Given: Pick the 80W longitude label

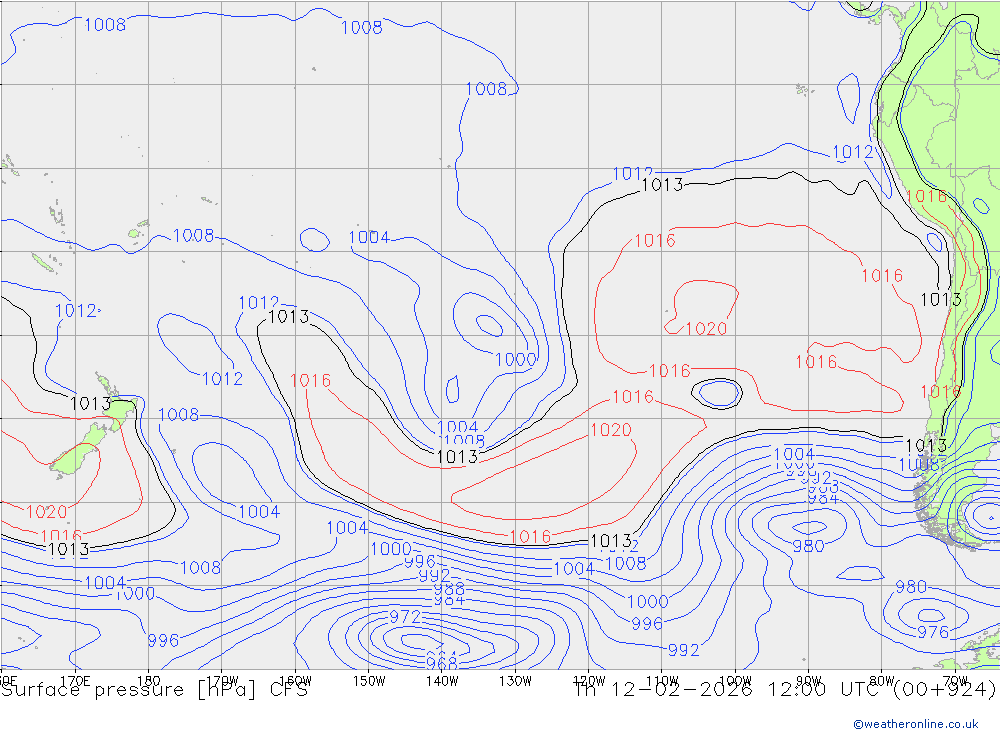Looking at the screenshot, I should coord(882,681).
